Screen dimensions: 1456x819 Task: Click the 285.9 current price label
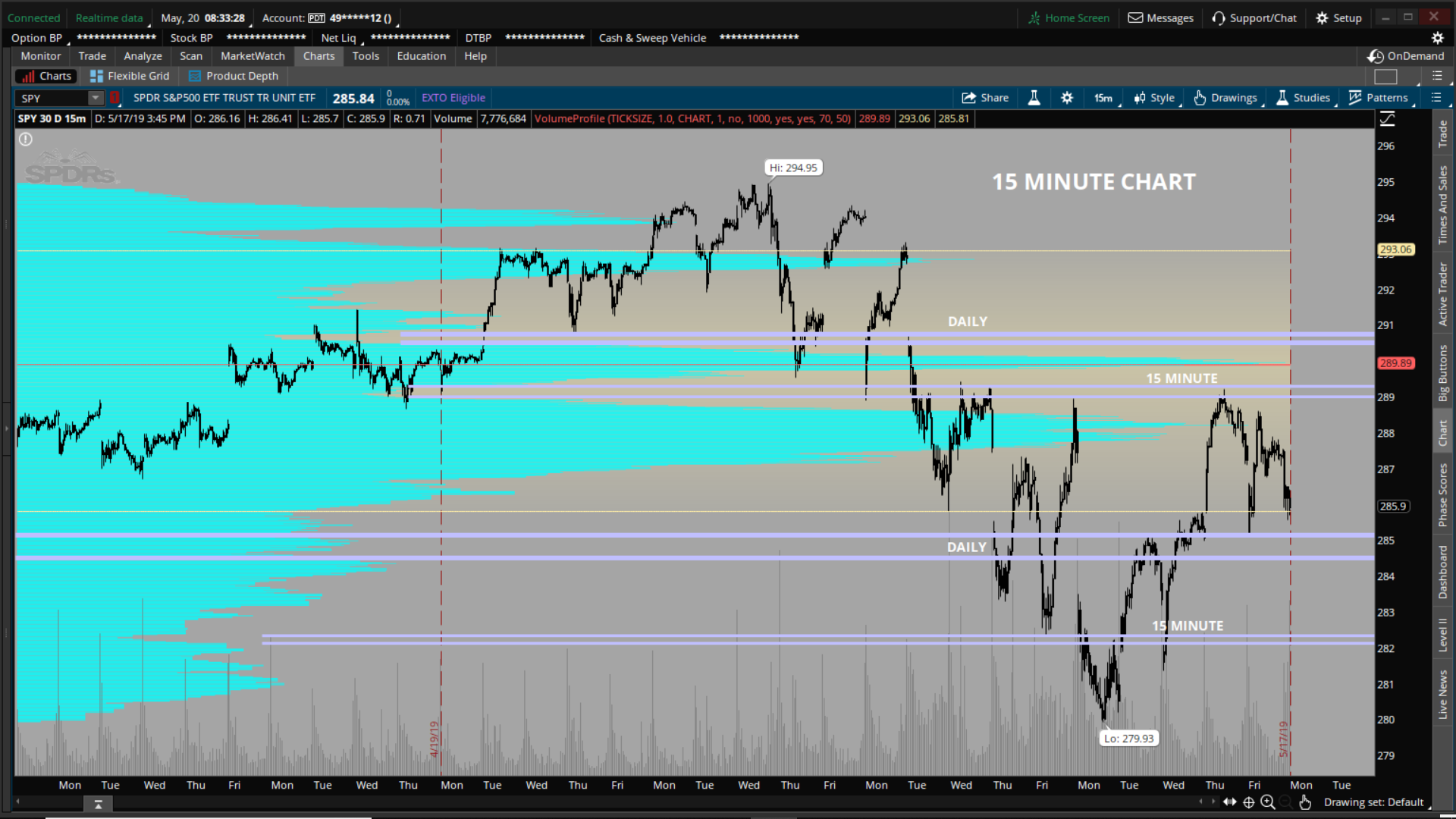coord(1393,506)
